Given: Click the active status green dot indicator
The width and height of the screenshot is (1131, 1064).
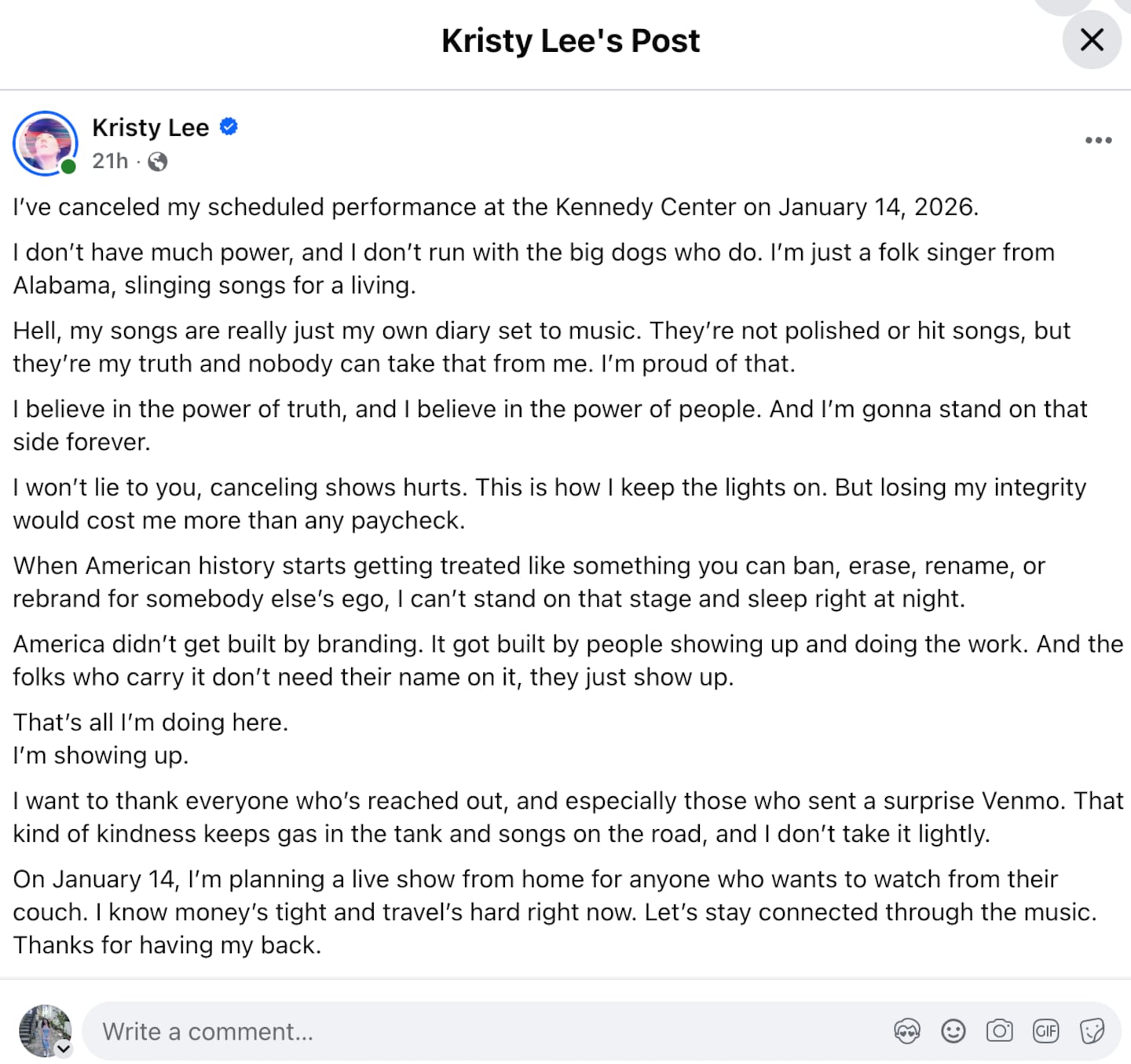Looking at the screenshot, I should click(x=68, y=166).
